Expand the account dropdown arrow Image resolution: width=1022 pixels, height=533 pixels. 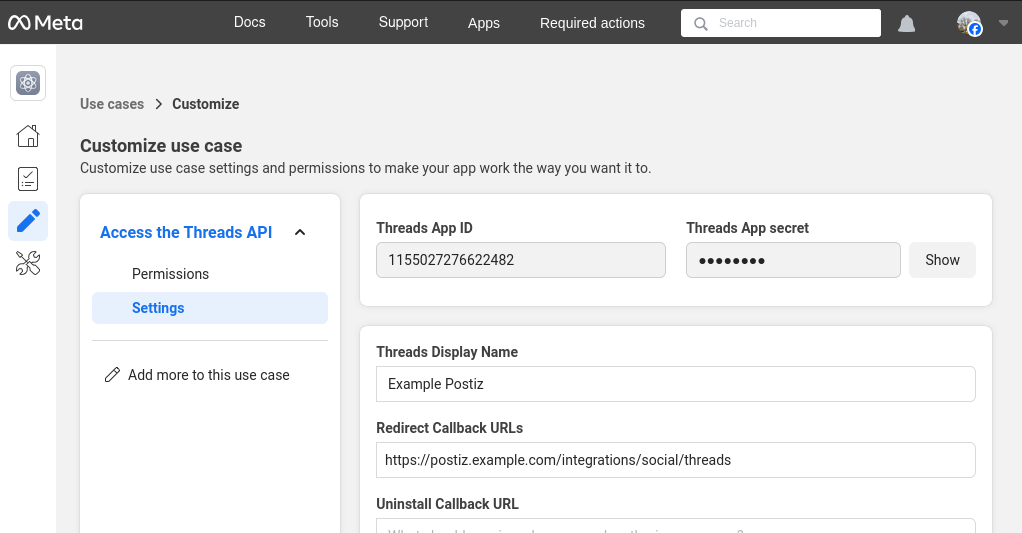[1003, 23]
